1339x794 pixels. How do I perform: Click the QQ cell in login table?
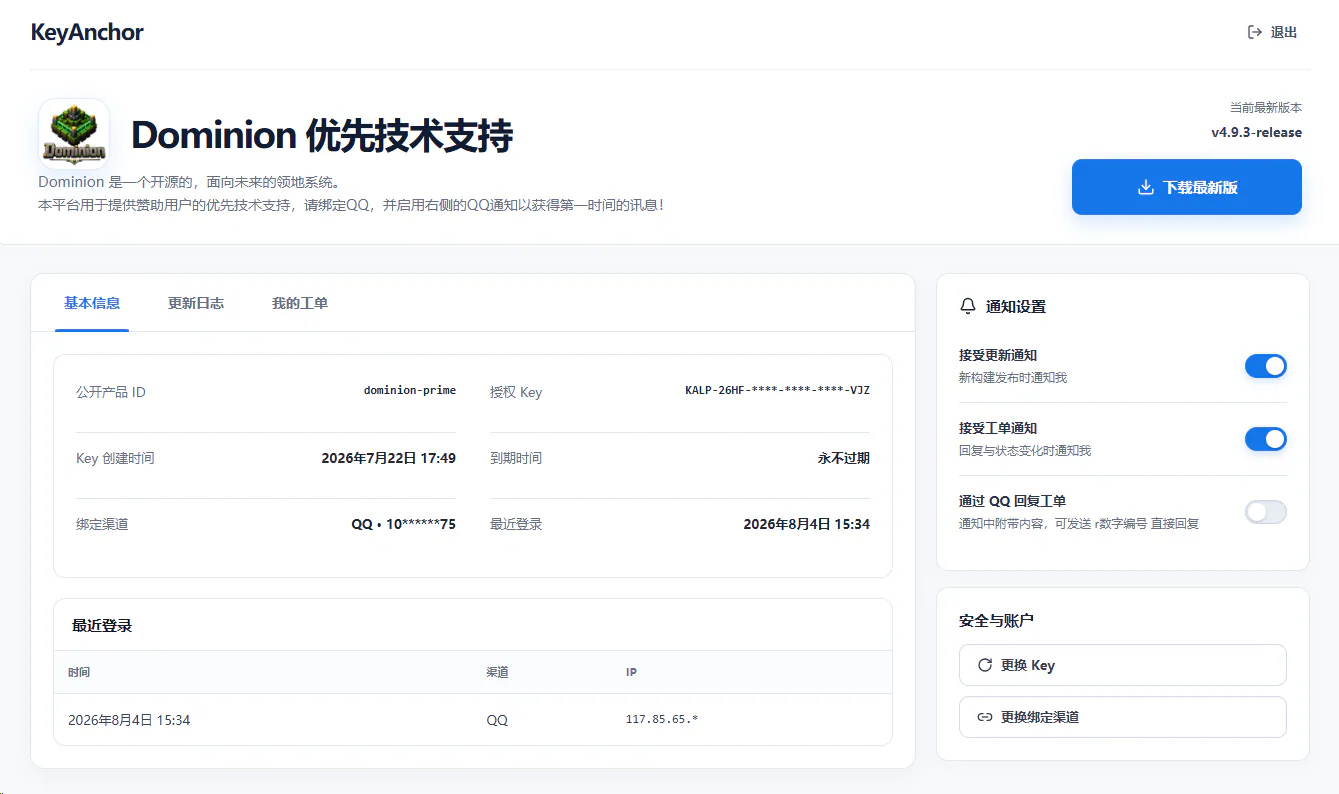tap(497, 720)
